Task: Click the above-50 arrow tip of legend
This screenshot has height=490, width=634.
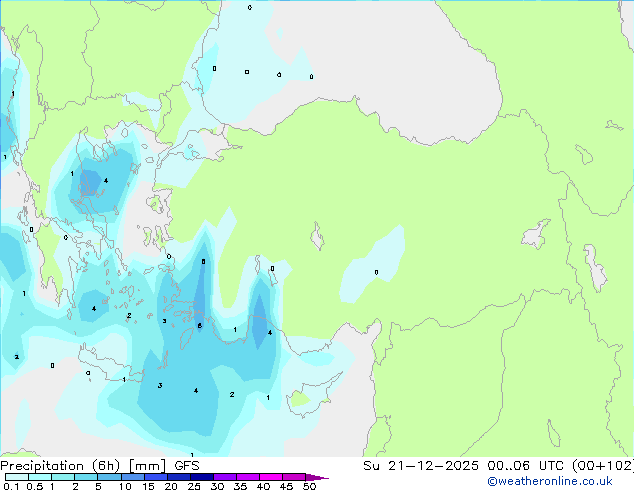Action: [317, 477]
